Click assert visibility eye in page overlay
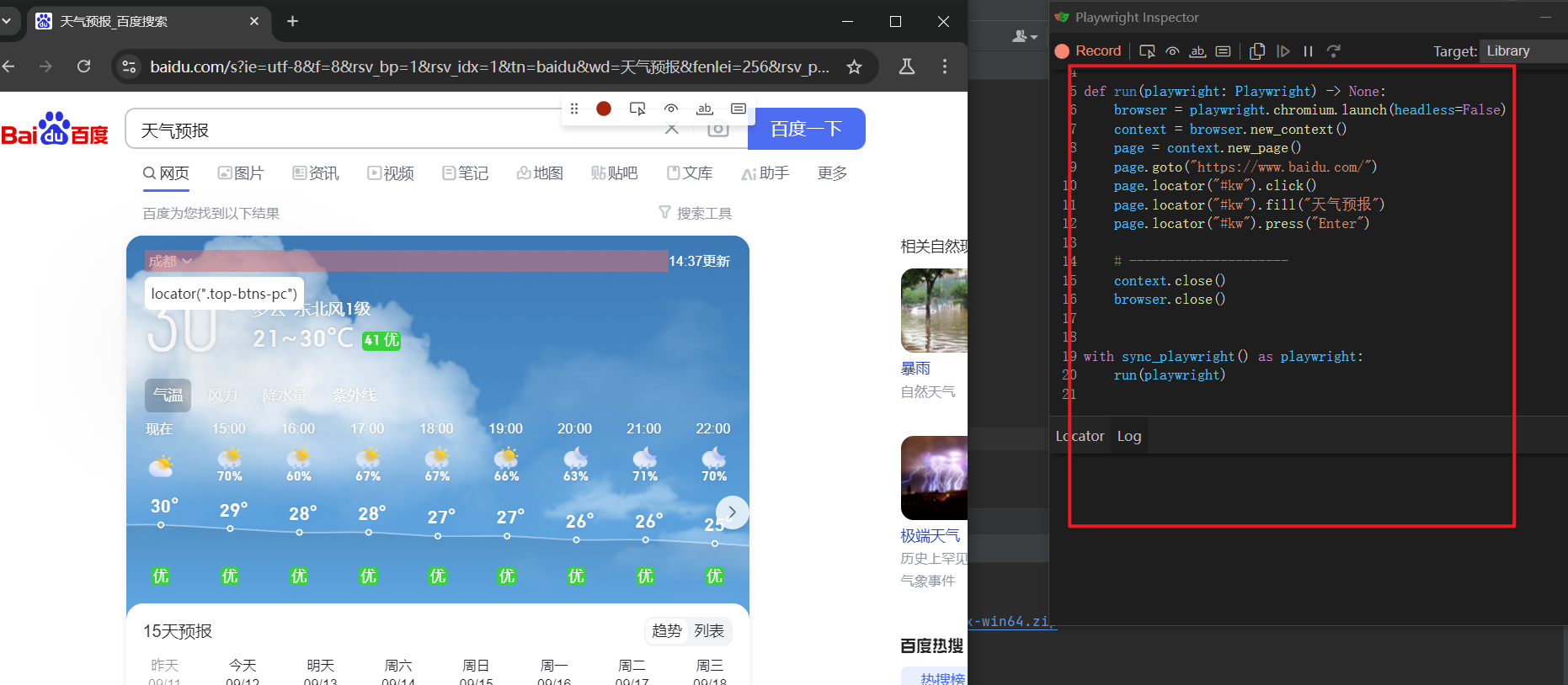The image size is (1568, 685). tap(671, 109)
